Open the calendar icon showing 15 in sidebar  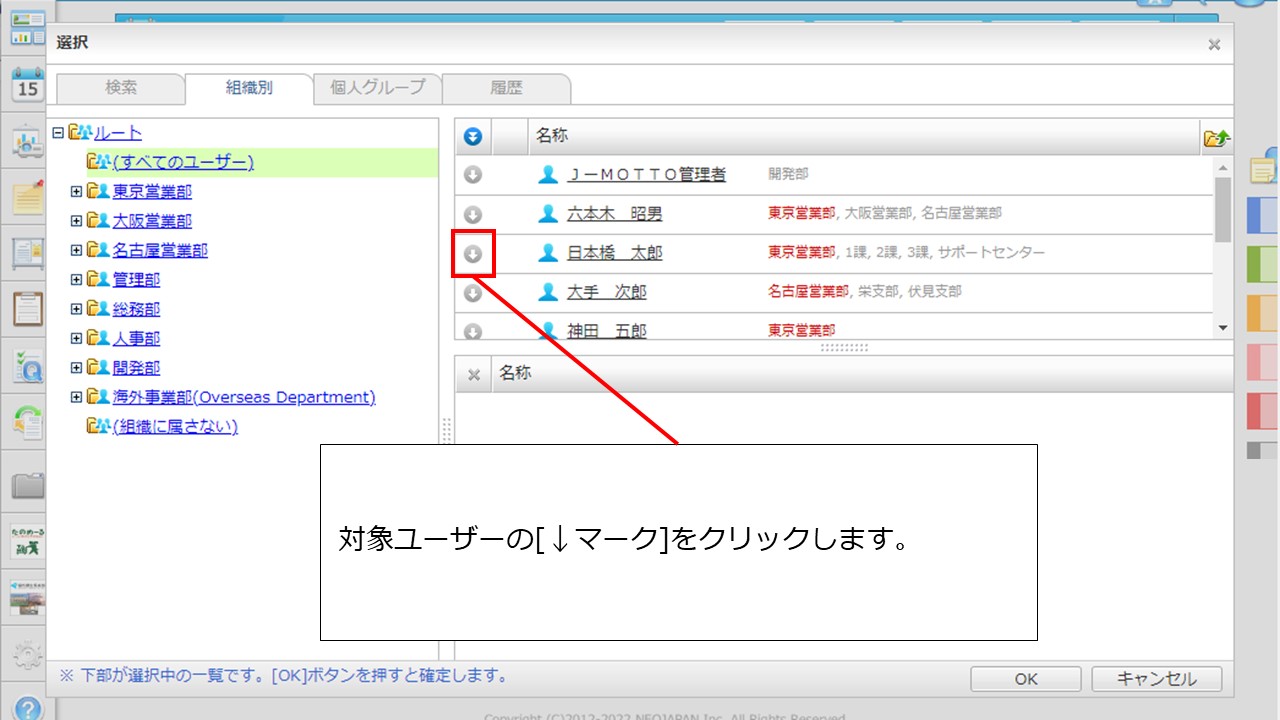(27, 85)
